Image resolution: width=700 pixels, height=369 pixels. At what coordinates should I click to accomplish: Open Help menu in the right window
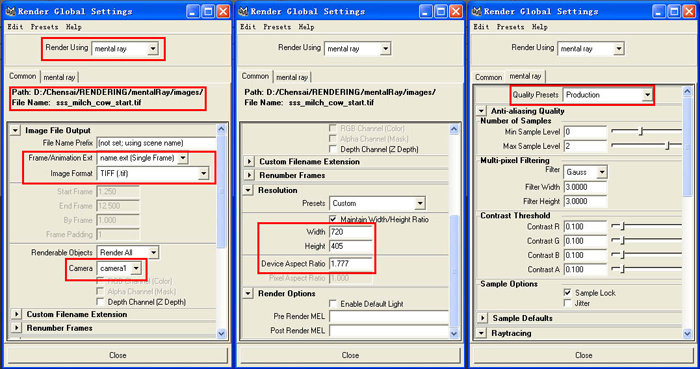[x=540, y=27]
